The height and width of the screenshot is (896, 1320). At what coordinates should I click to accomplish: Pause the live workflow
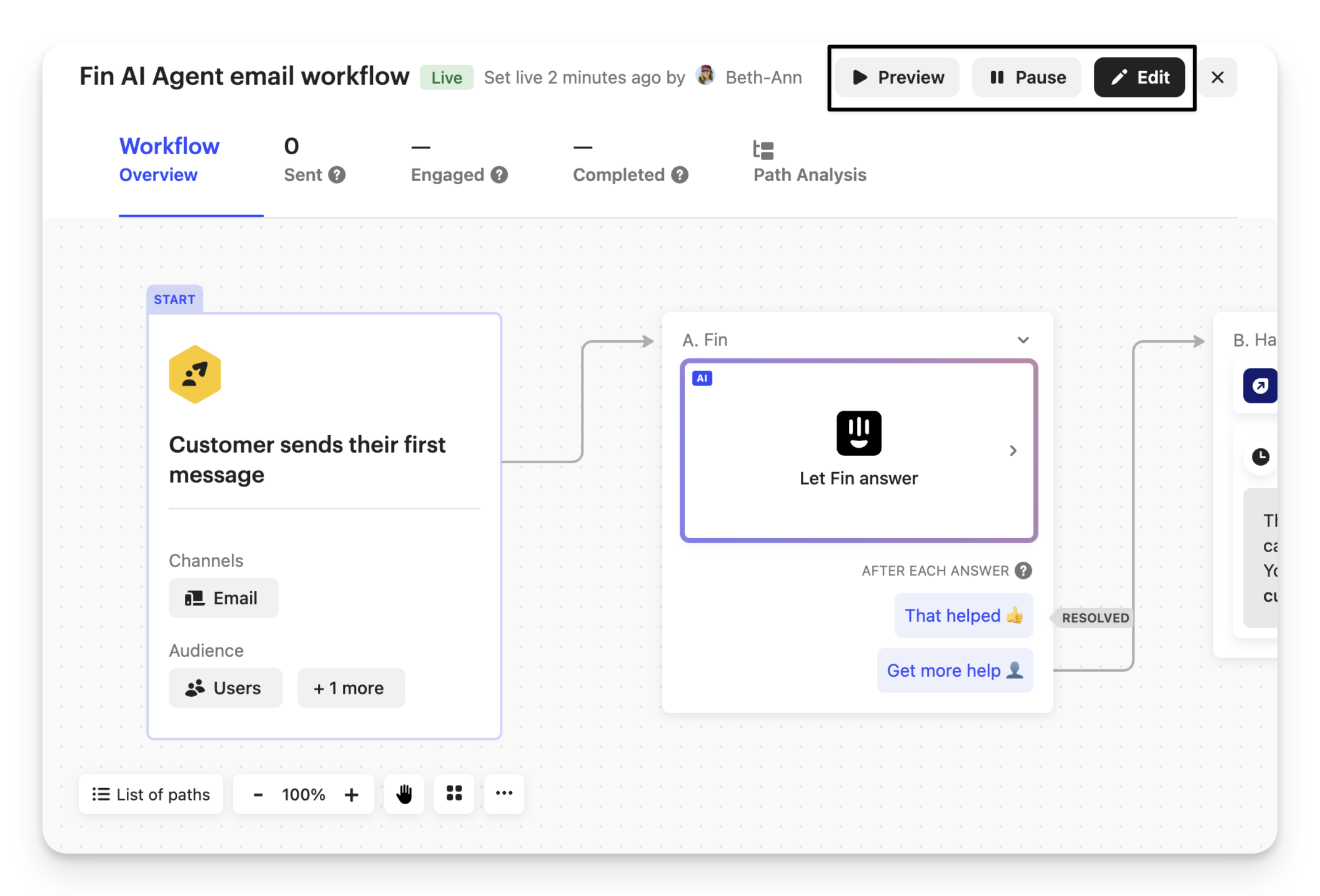click(x=1026, y=77)
